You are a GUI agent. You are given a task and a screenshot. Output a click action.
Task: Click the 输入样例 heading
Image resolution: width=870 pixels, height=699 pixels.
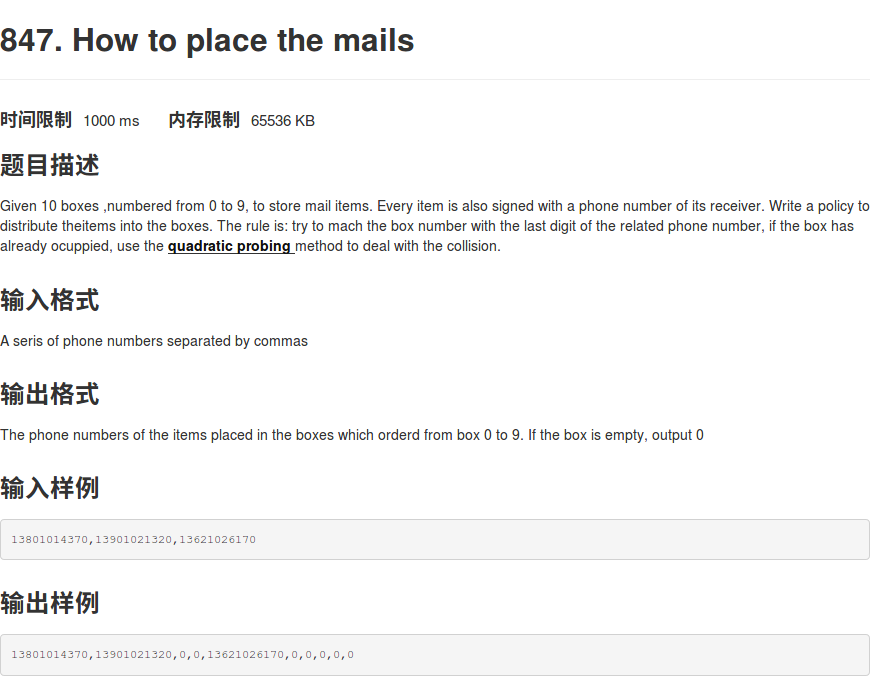(x=50, y=488)
